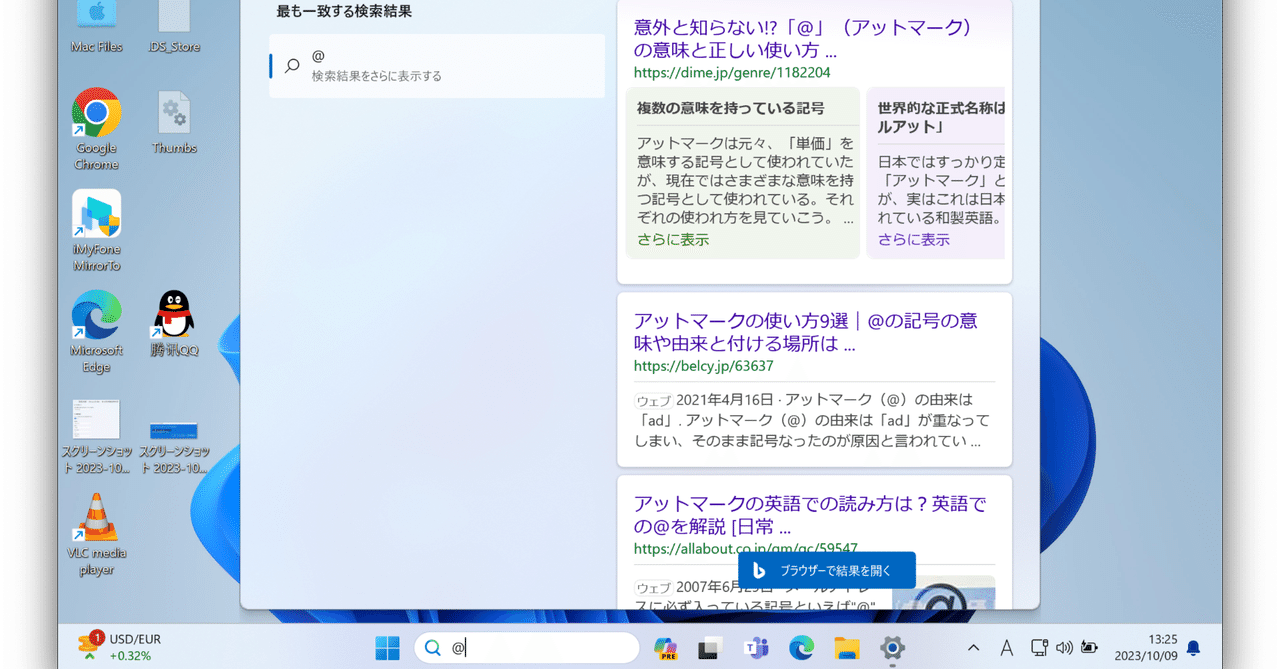
Task: Click さらに表示 under 複数の意味を持っている記号
Action: coord(672,239)
